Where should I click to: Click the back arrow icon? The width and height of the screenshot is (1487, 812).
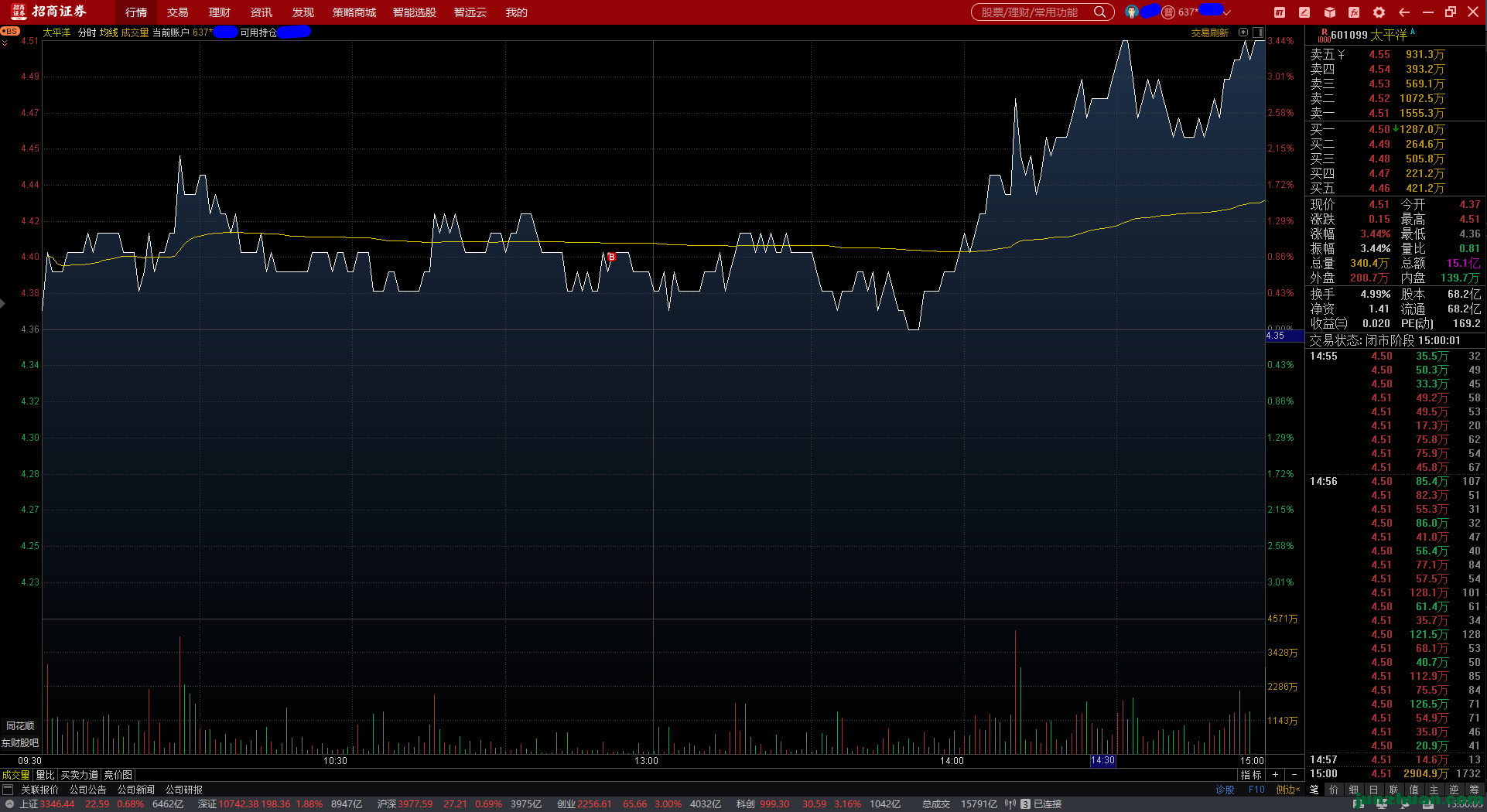(x=1404, y=12)
